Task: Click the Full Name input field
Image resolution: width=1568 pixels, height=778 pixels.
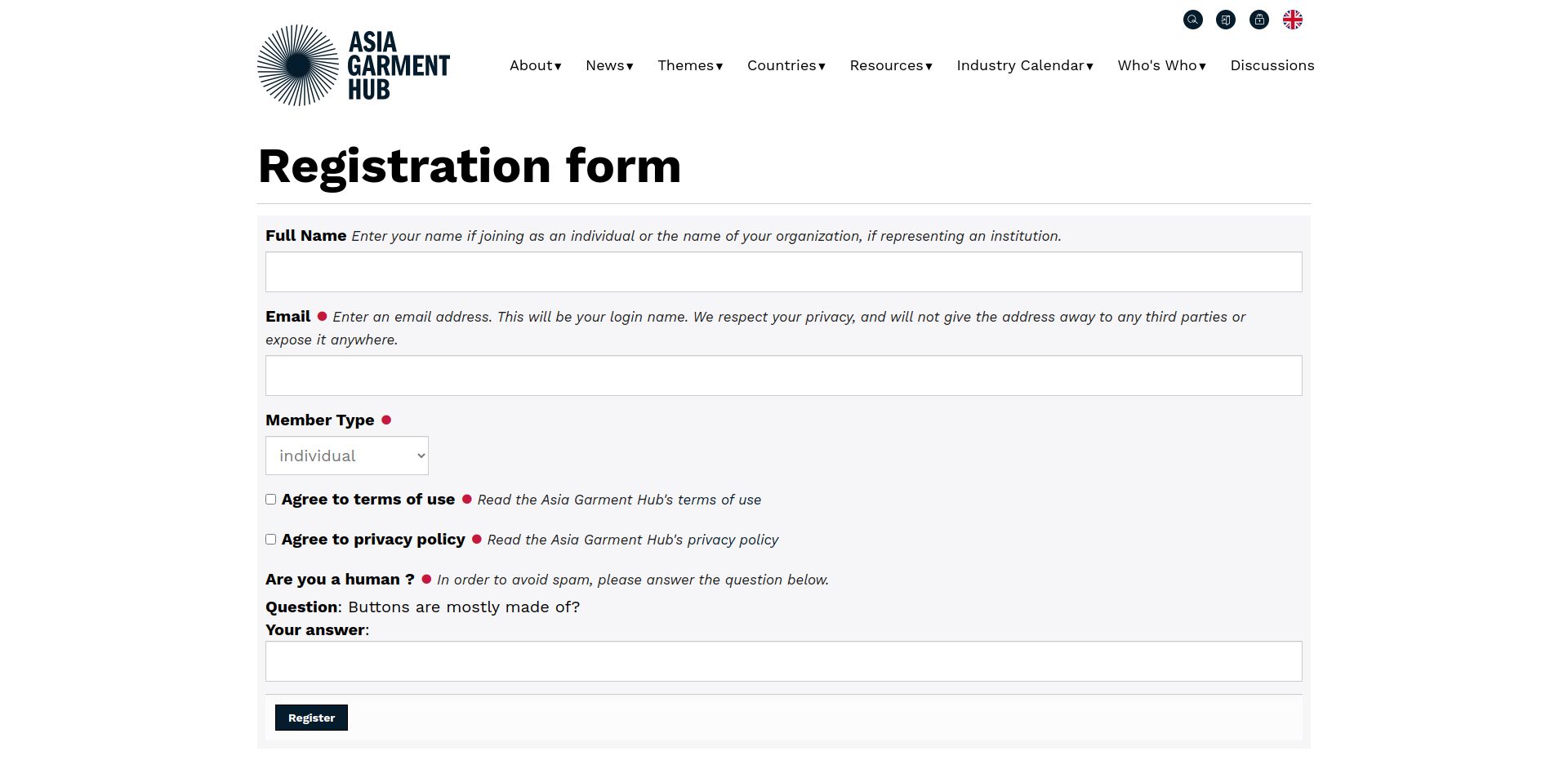Action: tap(784, 271)
